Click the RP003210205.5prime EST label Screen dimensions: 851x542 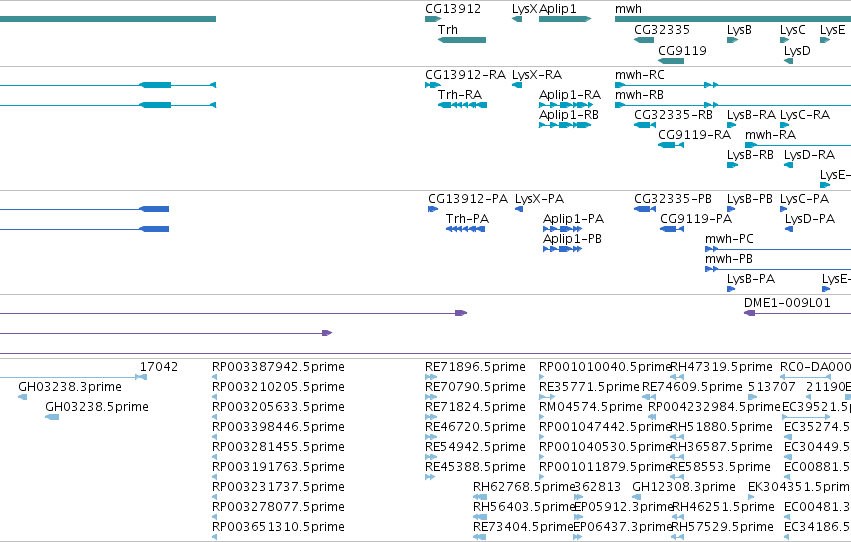coord(278,387)
